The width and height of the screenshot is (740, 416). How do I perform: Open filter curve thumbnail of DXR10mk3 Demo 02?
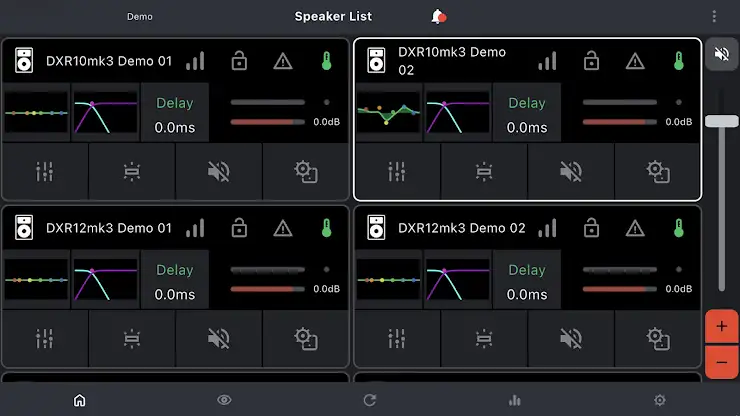pyautogui.click(x=457, y=113)
